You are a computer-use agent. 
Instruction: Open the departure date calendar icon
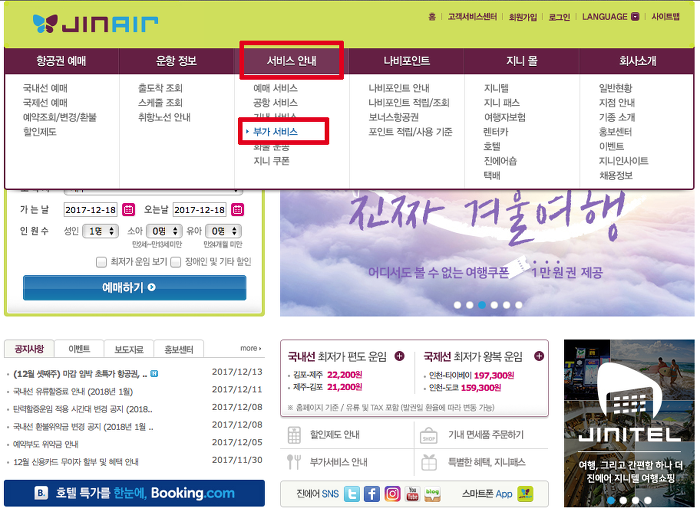point(129,209)
